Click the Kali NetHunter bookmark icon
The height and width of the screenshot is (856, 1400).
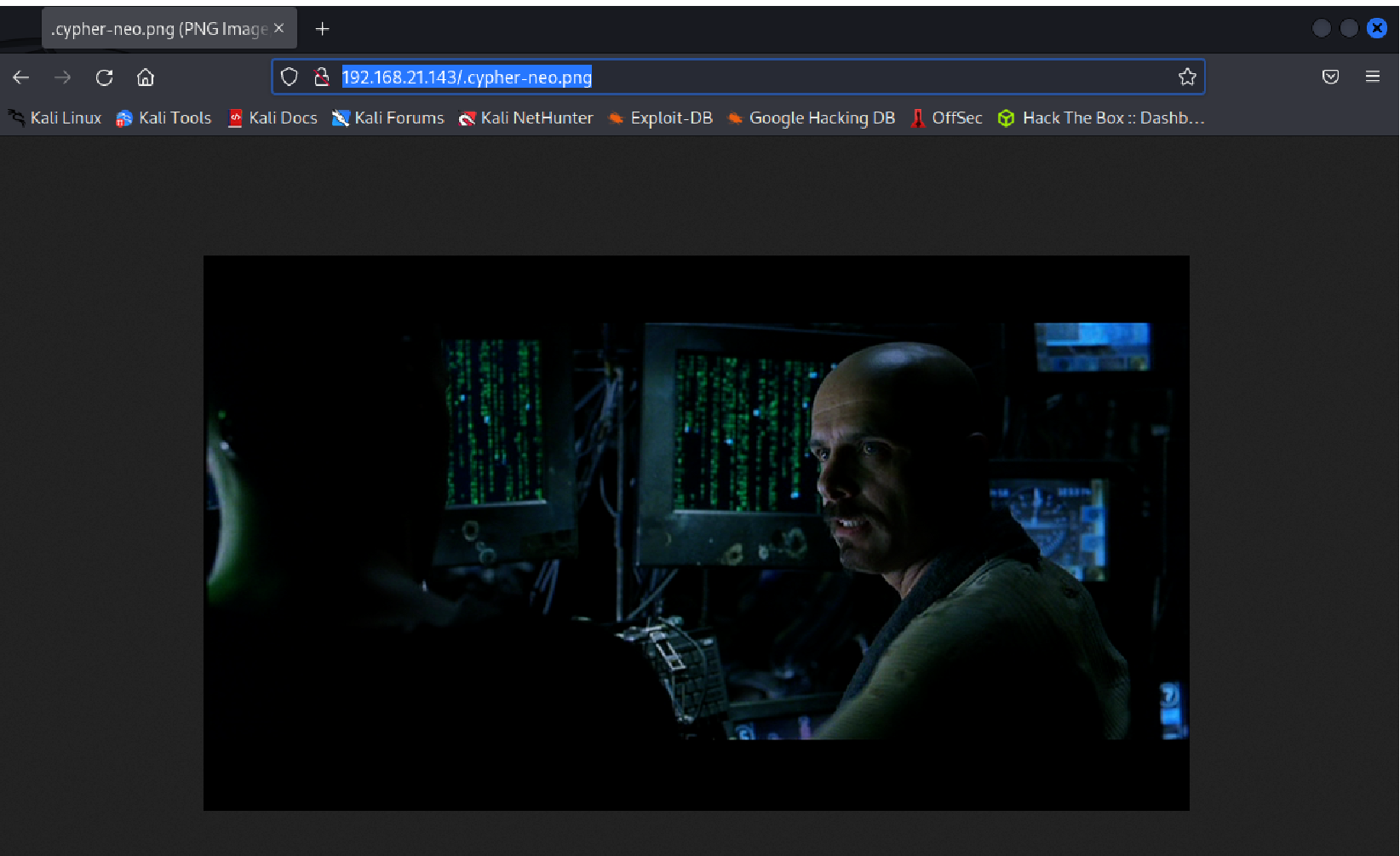467,118
